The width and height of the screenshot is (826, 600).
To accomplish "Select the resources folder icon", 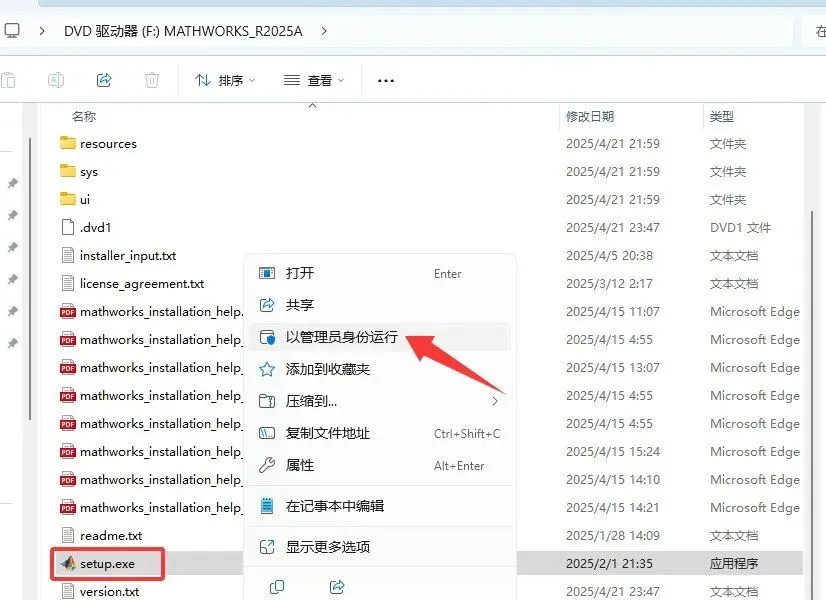I will 68,143.
